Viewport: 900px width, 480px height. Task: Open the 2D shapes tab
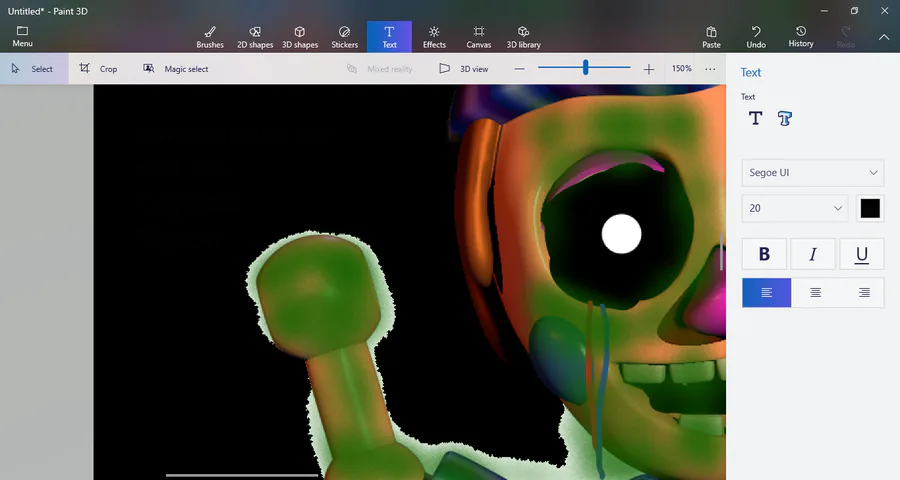255,37
